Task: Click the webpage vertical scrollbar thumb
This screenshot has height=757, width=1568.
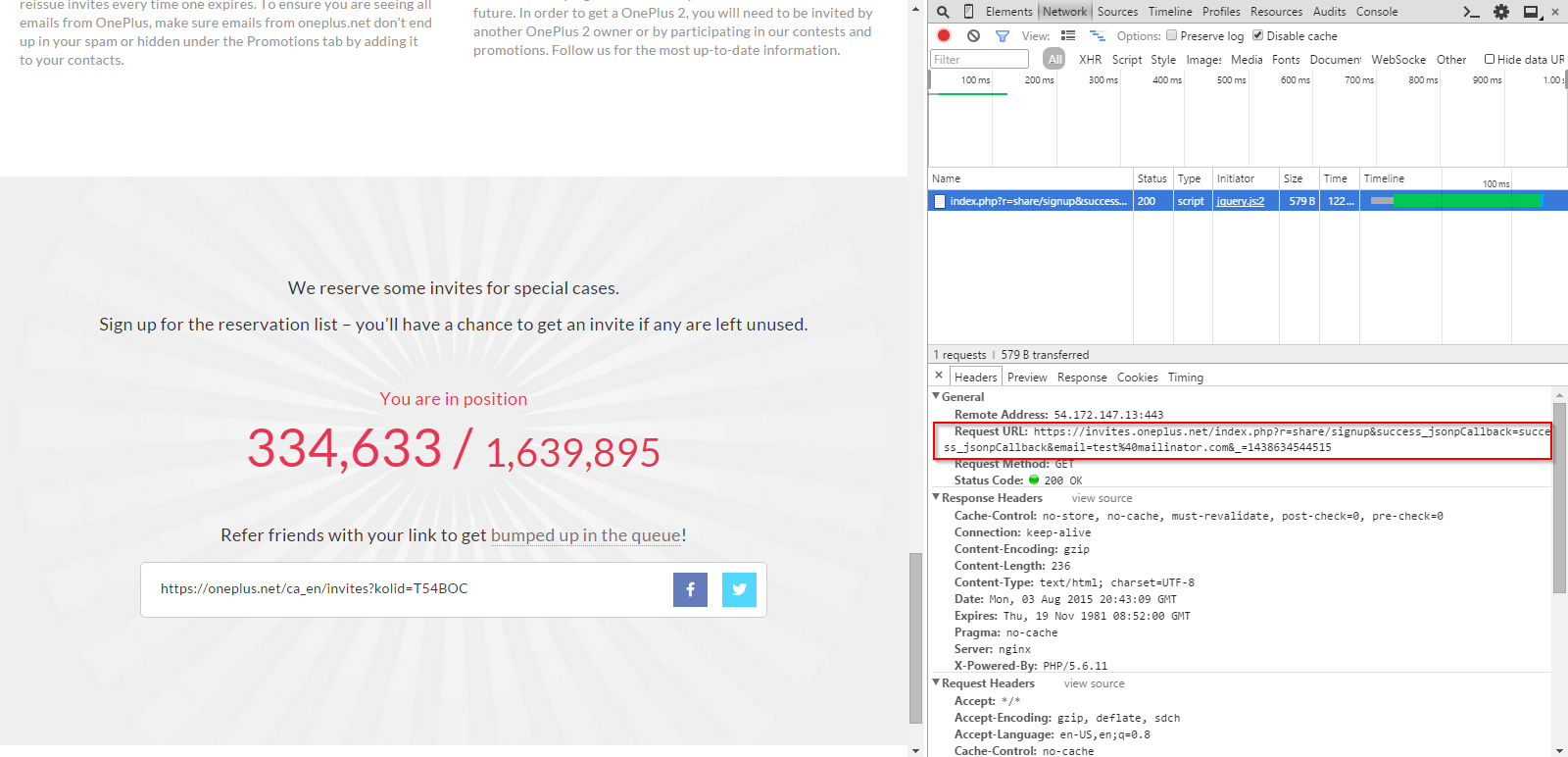Action: [x=916, y=637]
